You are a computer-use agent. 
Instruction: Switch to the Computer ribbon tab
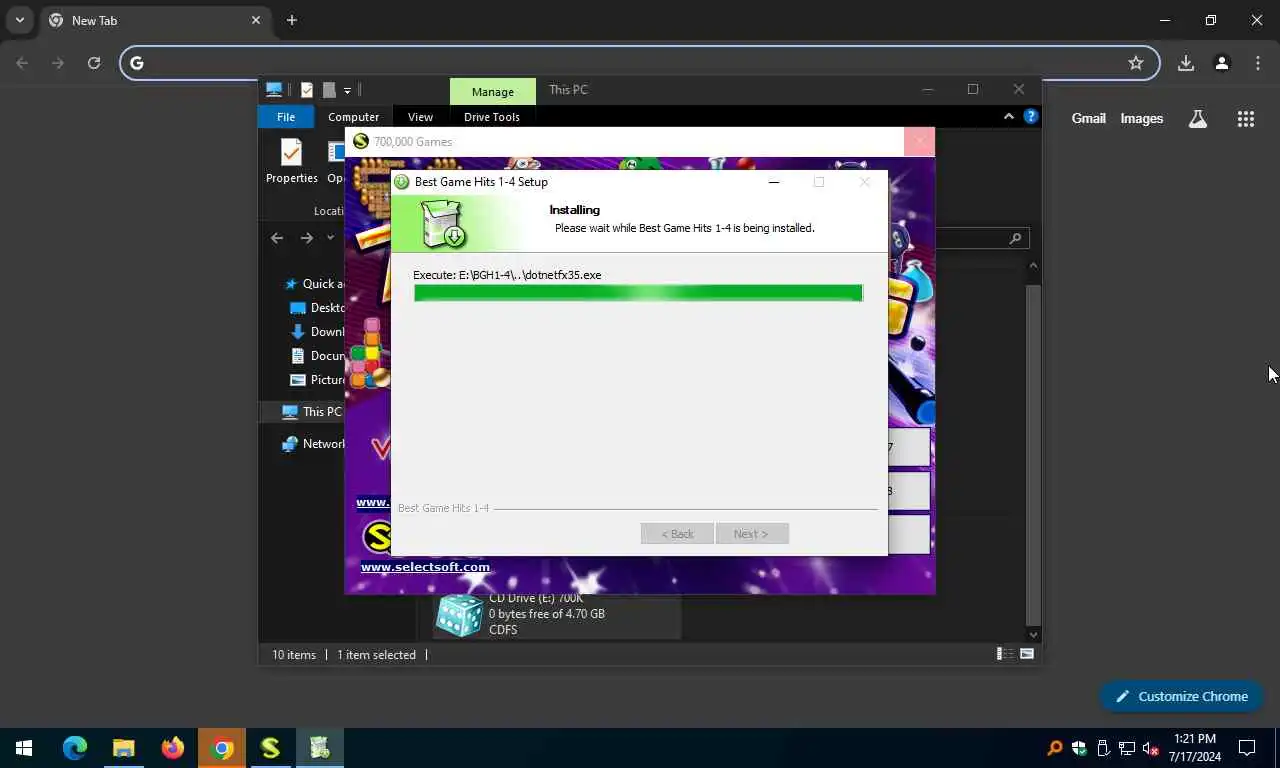click(353, 117)
